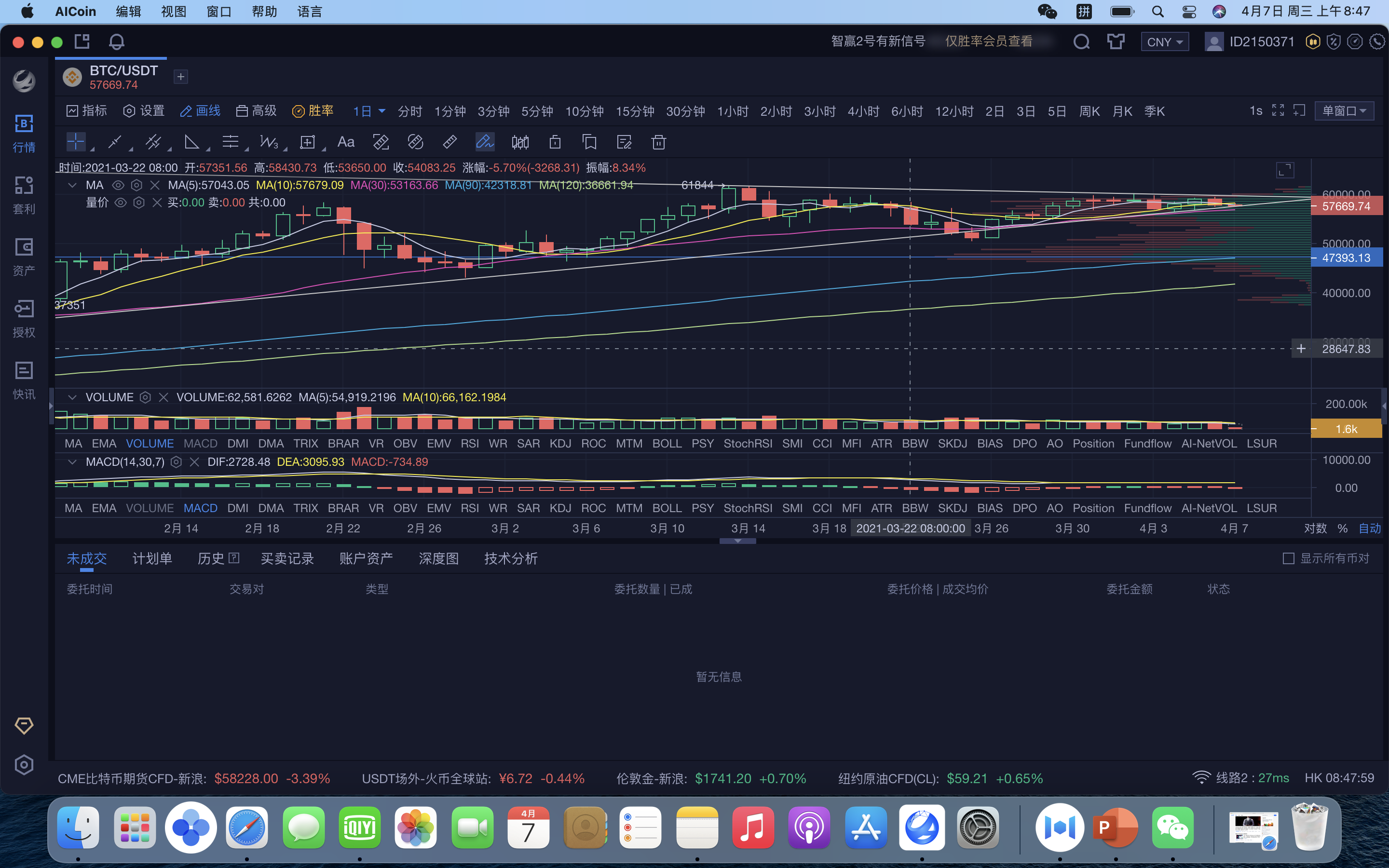Open Safari from the Dock
This screenshot has width=1389, height=868.
click(247, 827)
